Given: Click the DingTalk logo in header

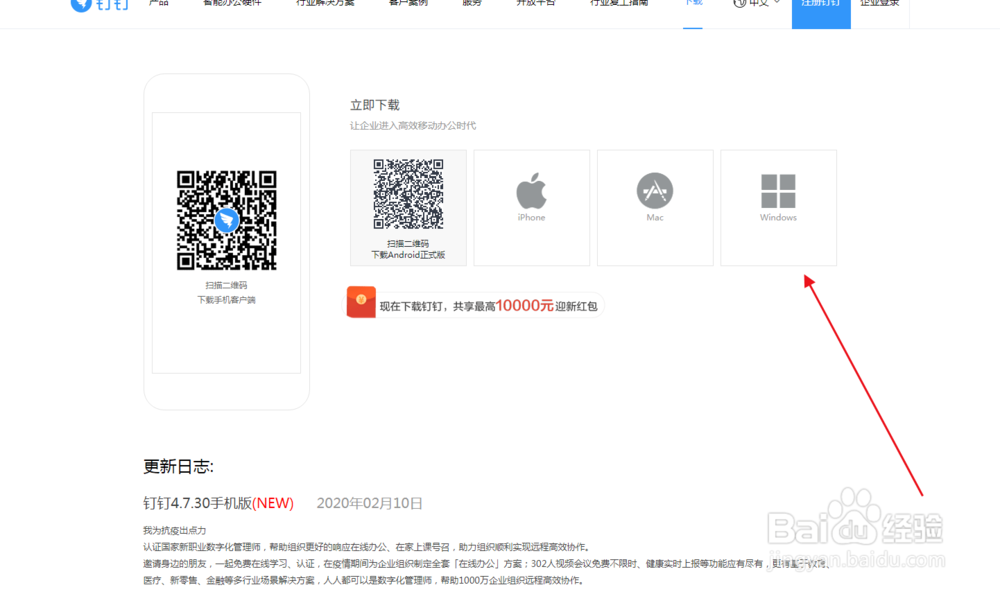Looking at the screenshot, I should 99,4.
